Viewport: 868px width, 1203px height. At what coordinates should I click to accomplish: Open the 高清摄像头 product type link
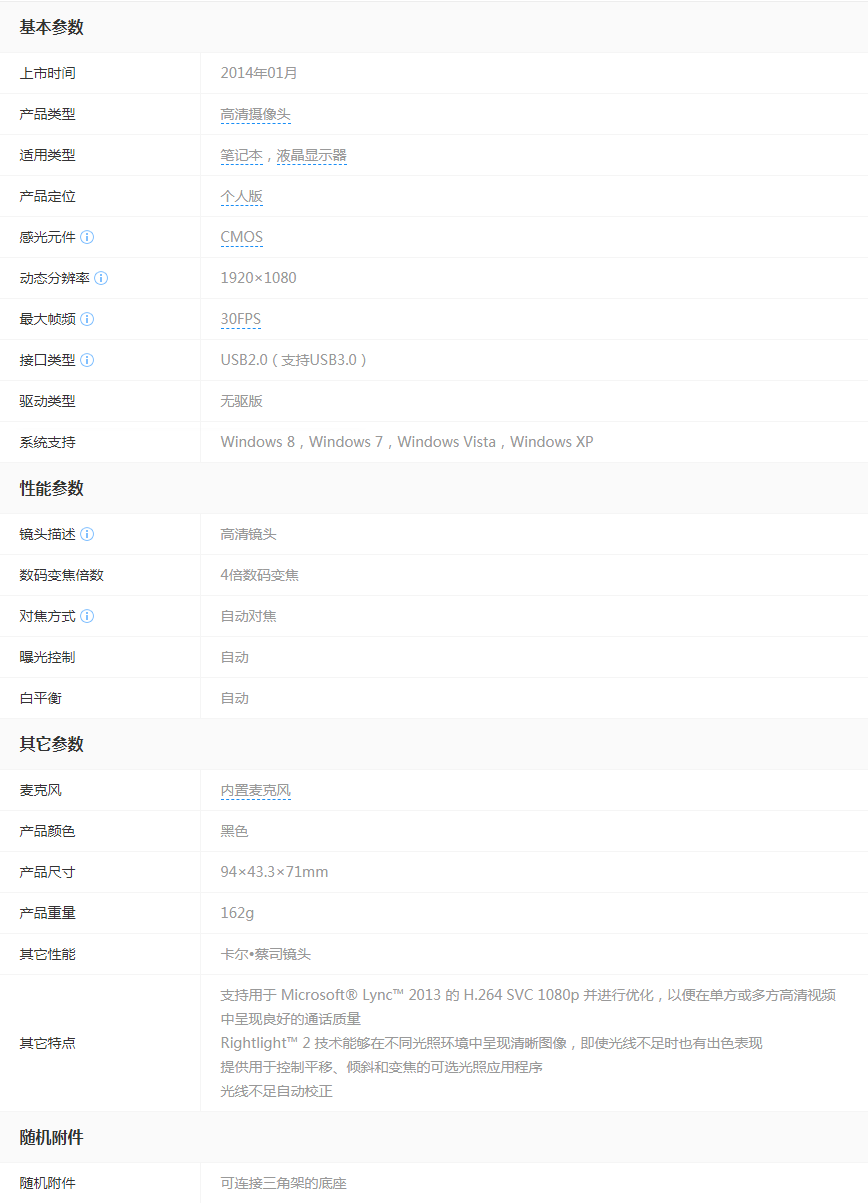[x=255, y=115]
